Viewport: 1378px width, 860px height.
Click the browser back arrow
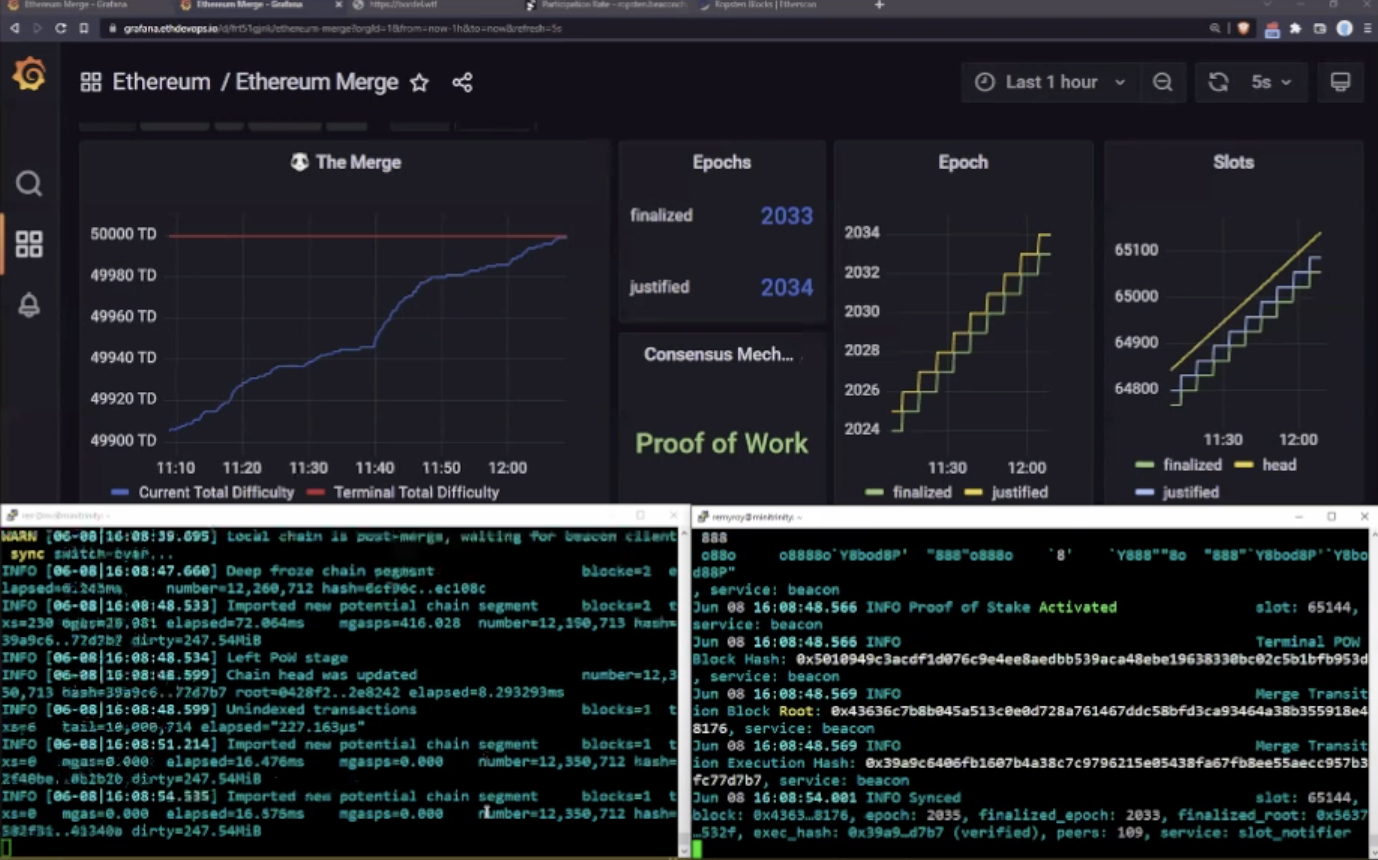point(14,28)
